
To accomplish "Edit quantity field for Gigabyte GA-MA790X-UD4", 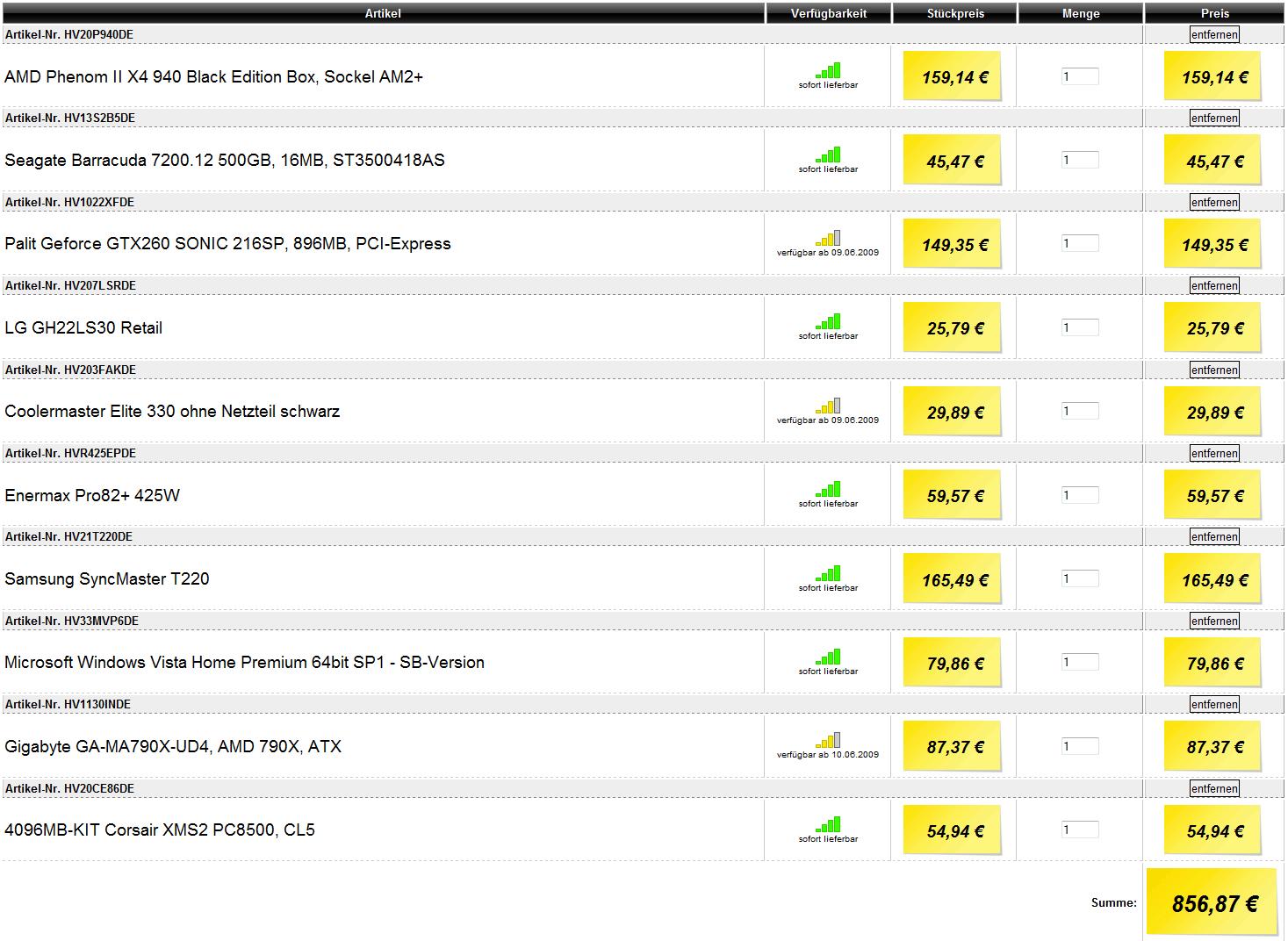I will click(x=1080, y=746).
